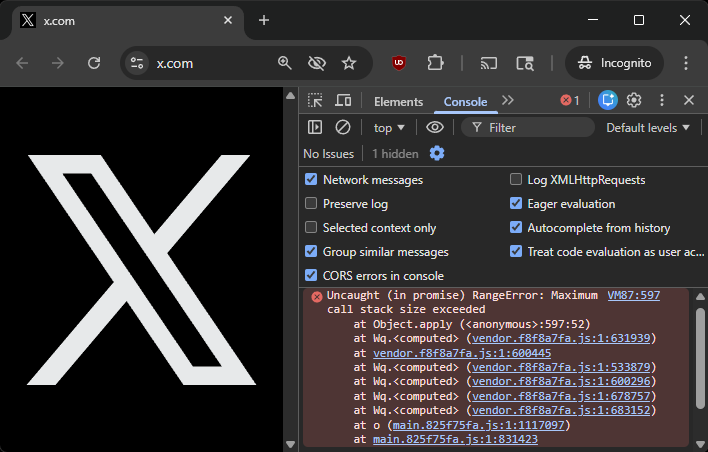Open link vendor.f8f8a7fa.js:1:533879
Screen dimensions: 708x452
pyautogui.click(x=561, y=367)
